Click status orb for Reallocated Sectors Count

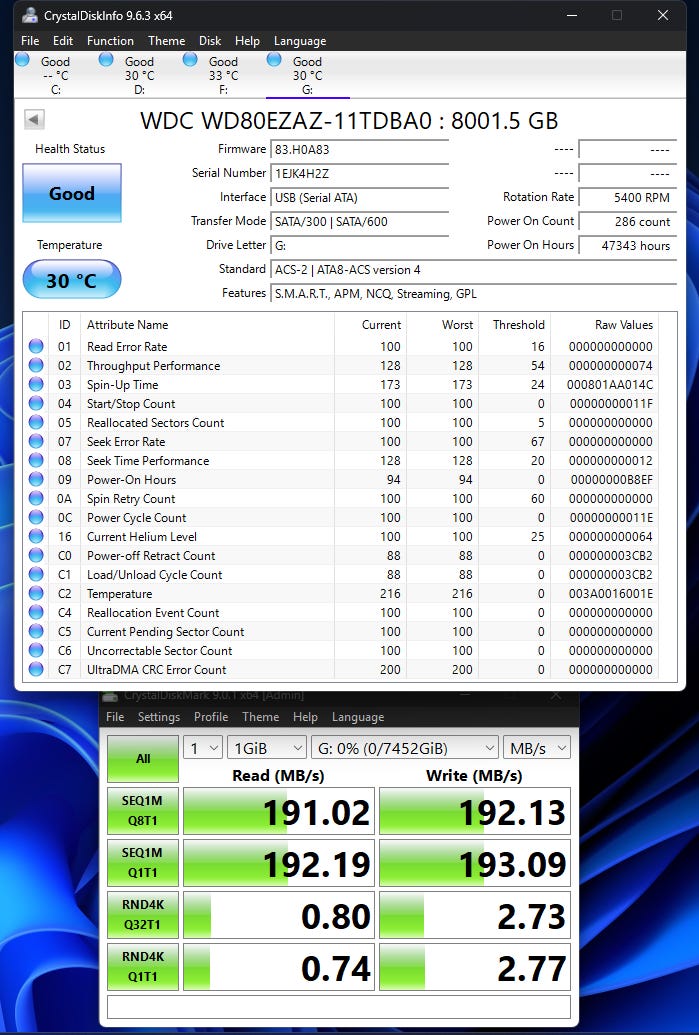(36, 422)
